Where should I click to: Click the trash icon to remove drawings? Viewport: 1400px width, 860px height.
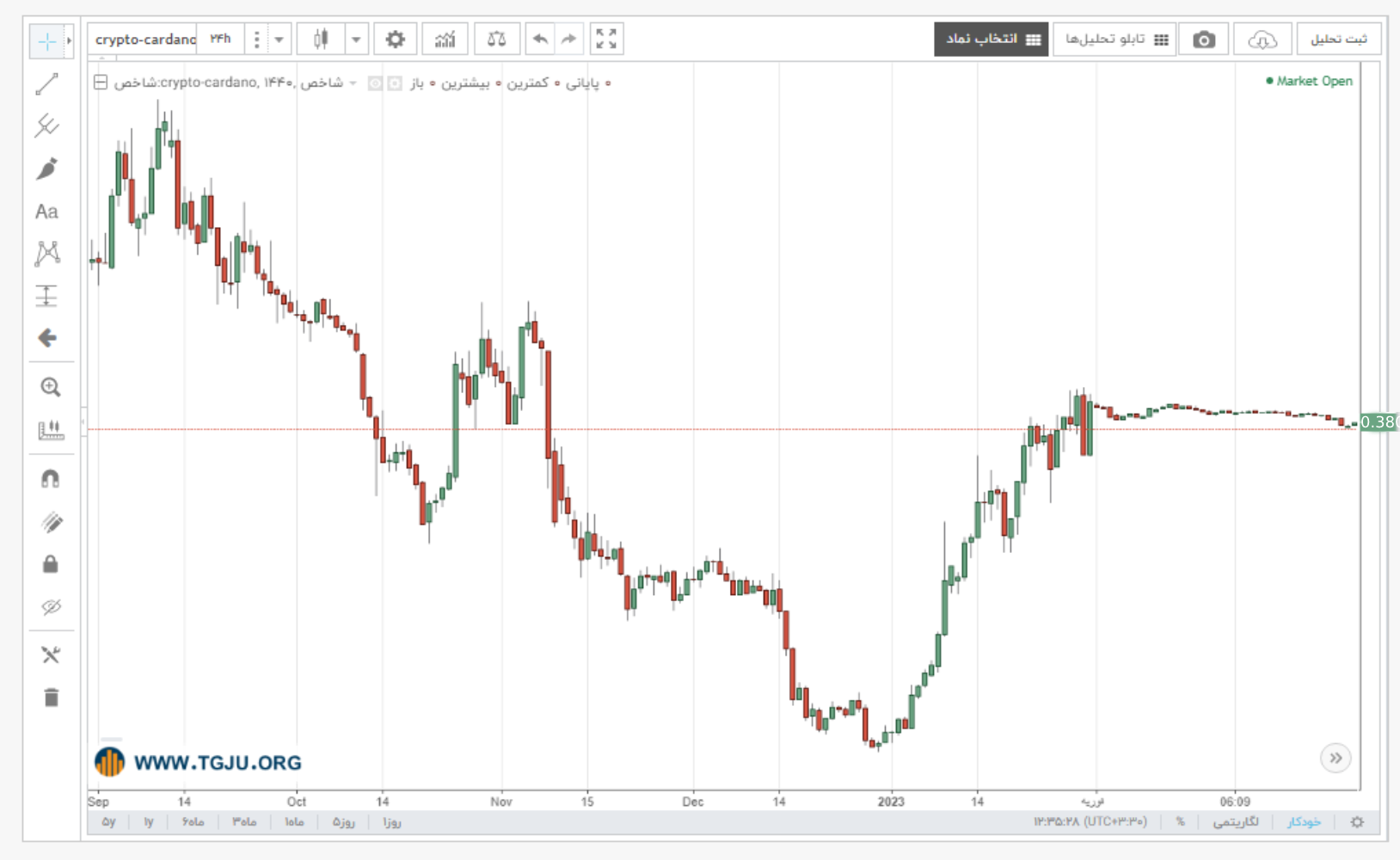51,697
